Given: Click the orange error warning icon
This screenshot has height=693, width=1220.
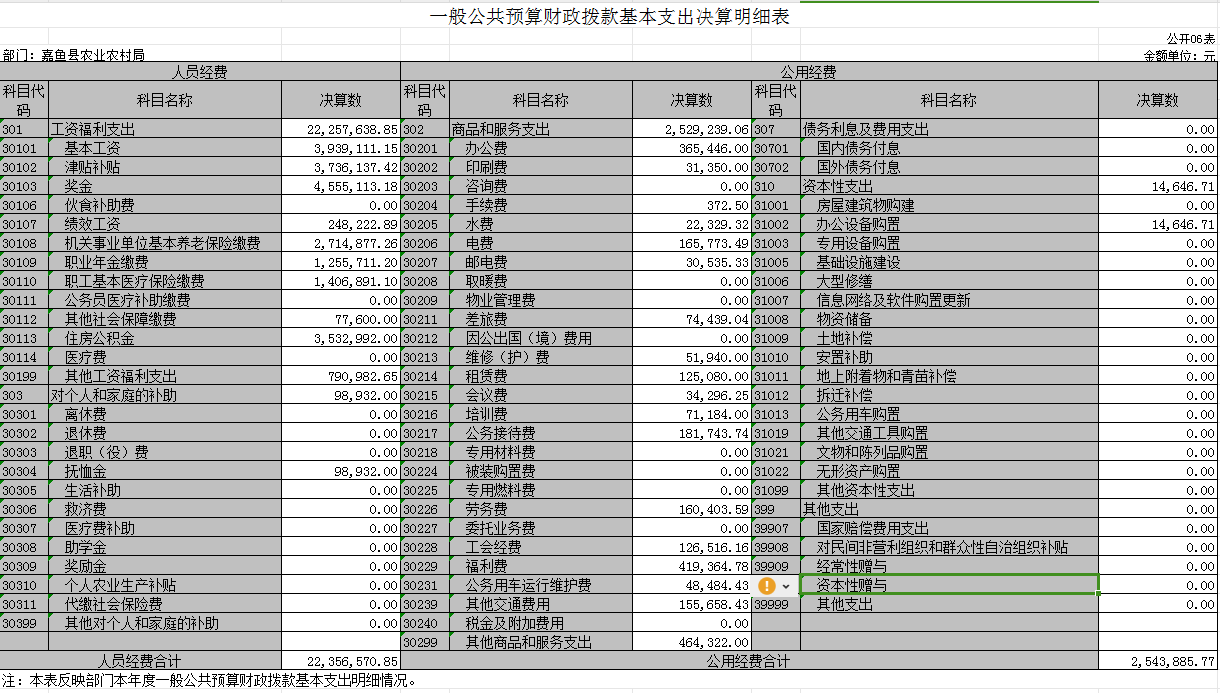Looking at the screenshot, I should 767,586.
